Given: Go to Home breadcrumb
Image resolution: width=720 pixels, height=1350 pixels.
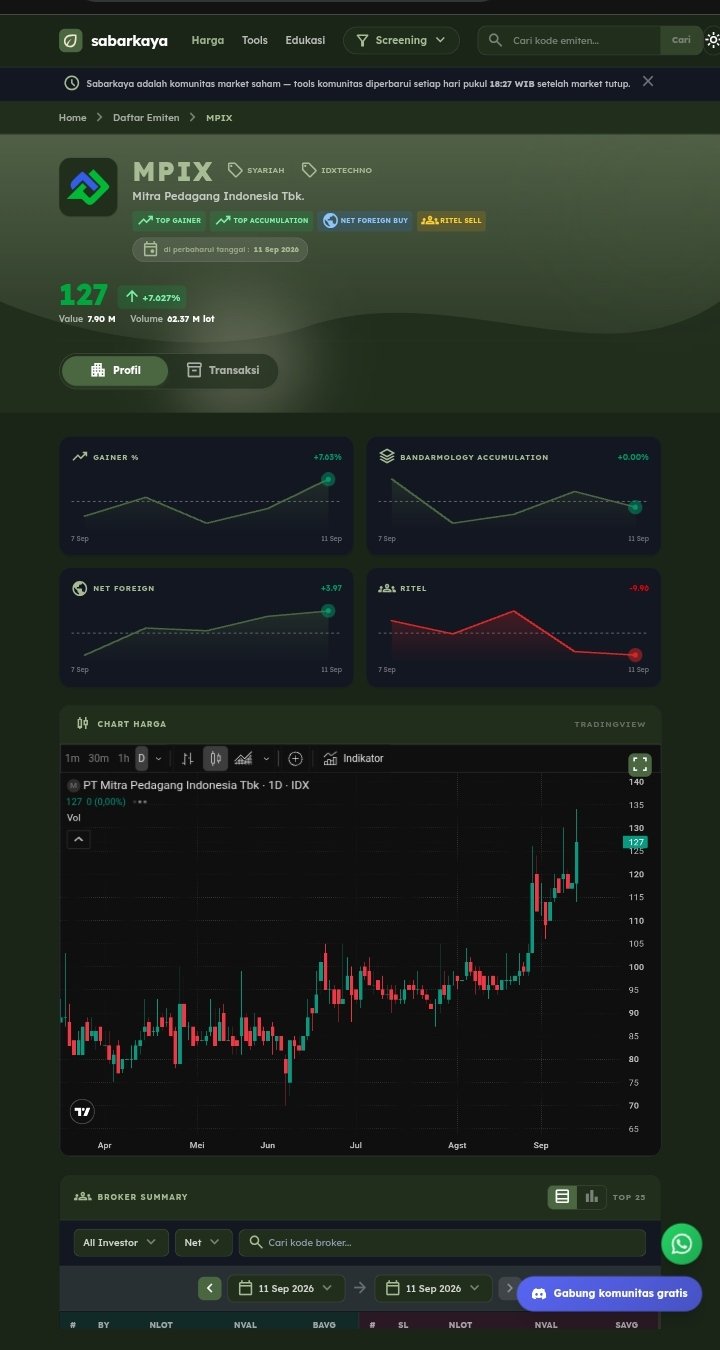Looking at the screenshot, I should coord(73,118).
